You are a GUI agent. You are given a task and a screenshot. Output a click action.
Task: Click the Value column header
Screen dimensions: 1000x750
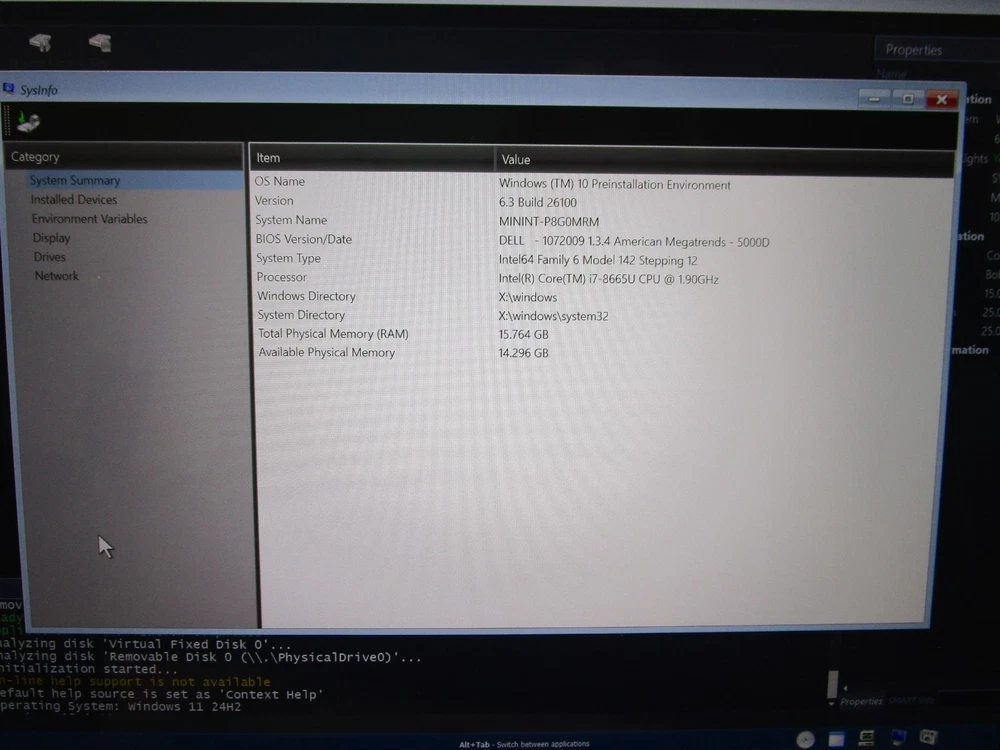(x=720, y=159)
